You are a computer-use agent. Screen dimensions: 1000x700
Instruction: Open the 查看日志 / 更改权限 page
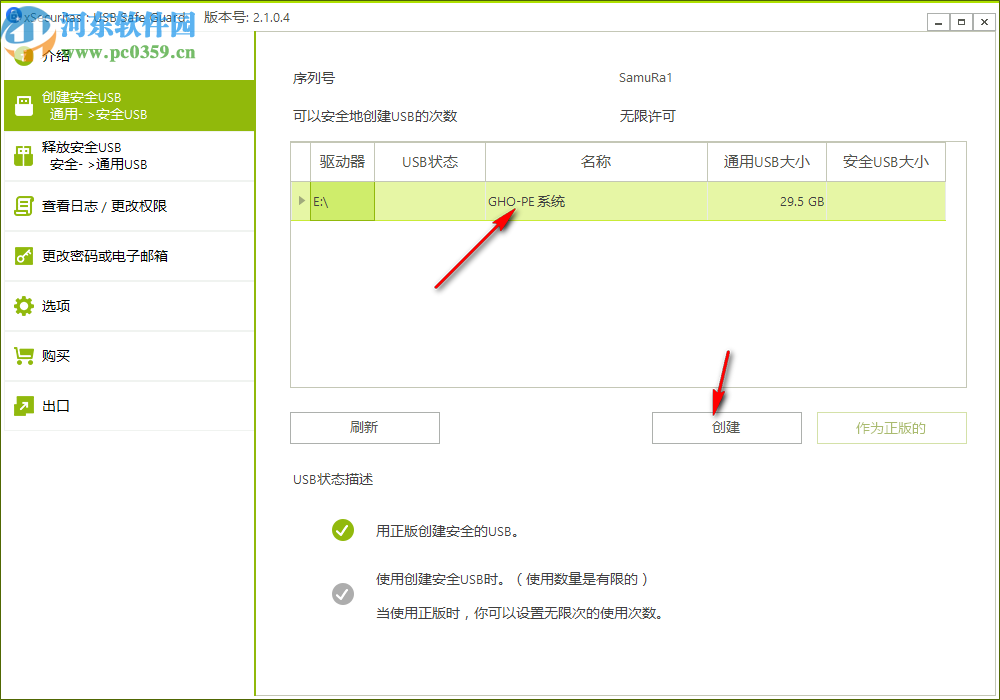point(110,206)
